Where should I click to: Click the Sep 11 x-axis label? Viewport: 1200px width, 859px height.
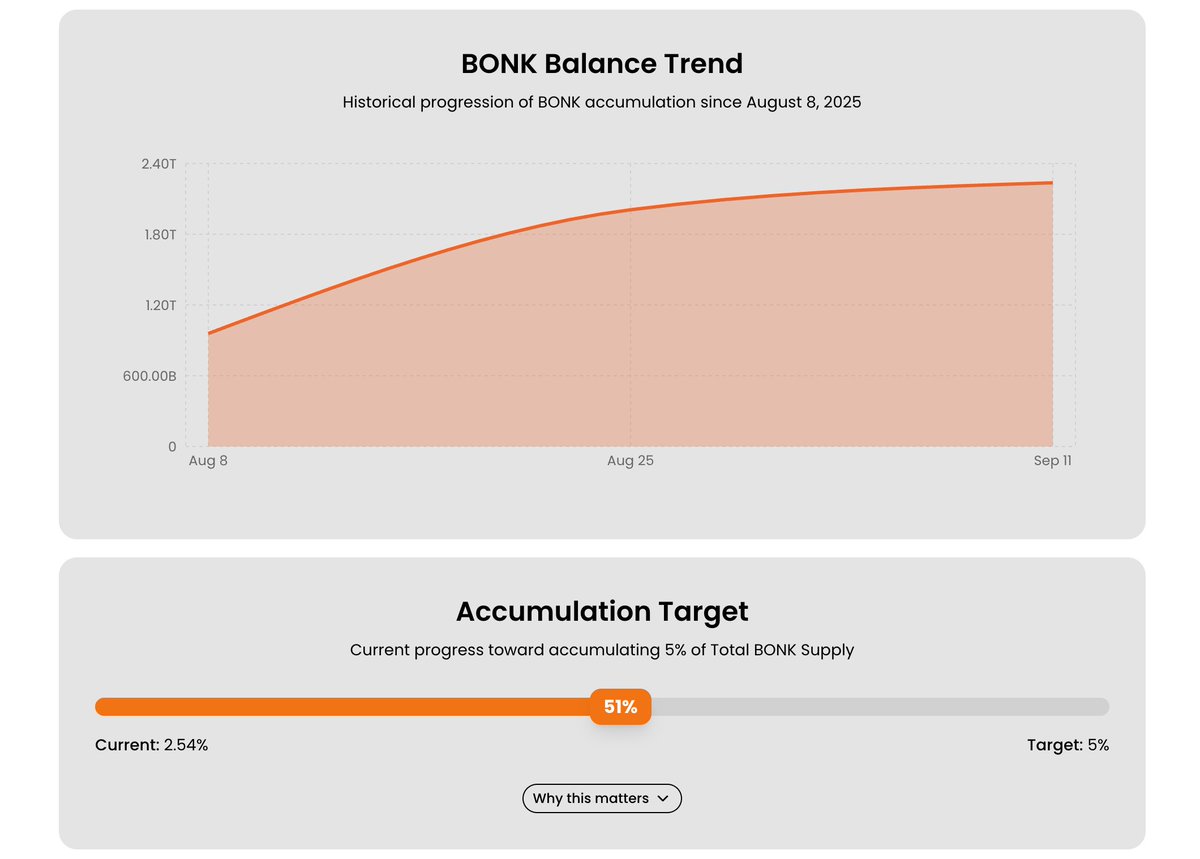tap(1052, 461)
